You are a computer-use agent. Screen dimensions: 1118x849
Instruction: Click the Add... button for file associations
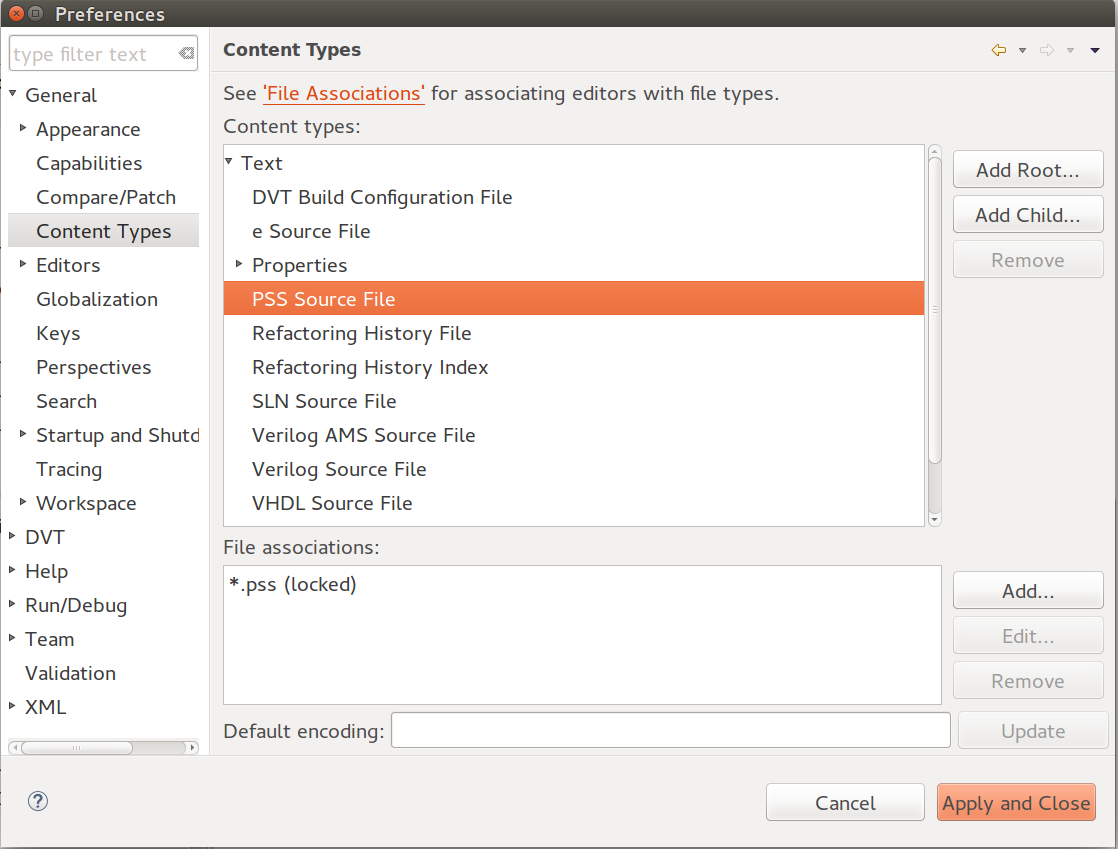1027,590
